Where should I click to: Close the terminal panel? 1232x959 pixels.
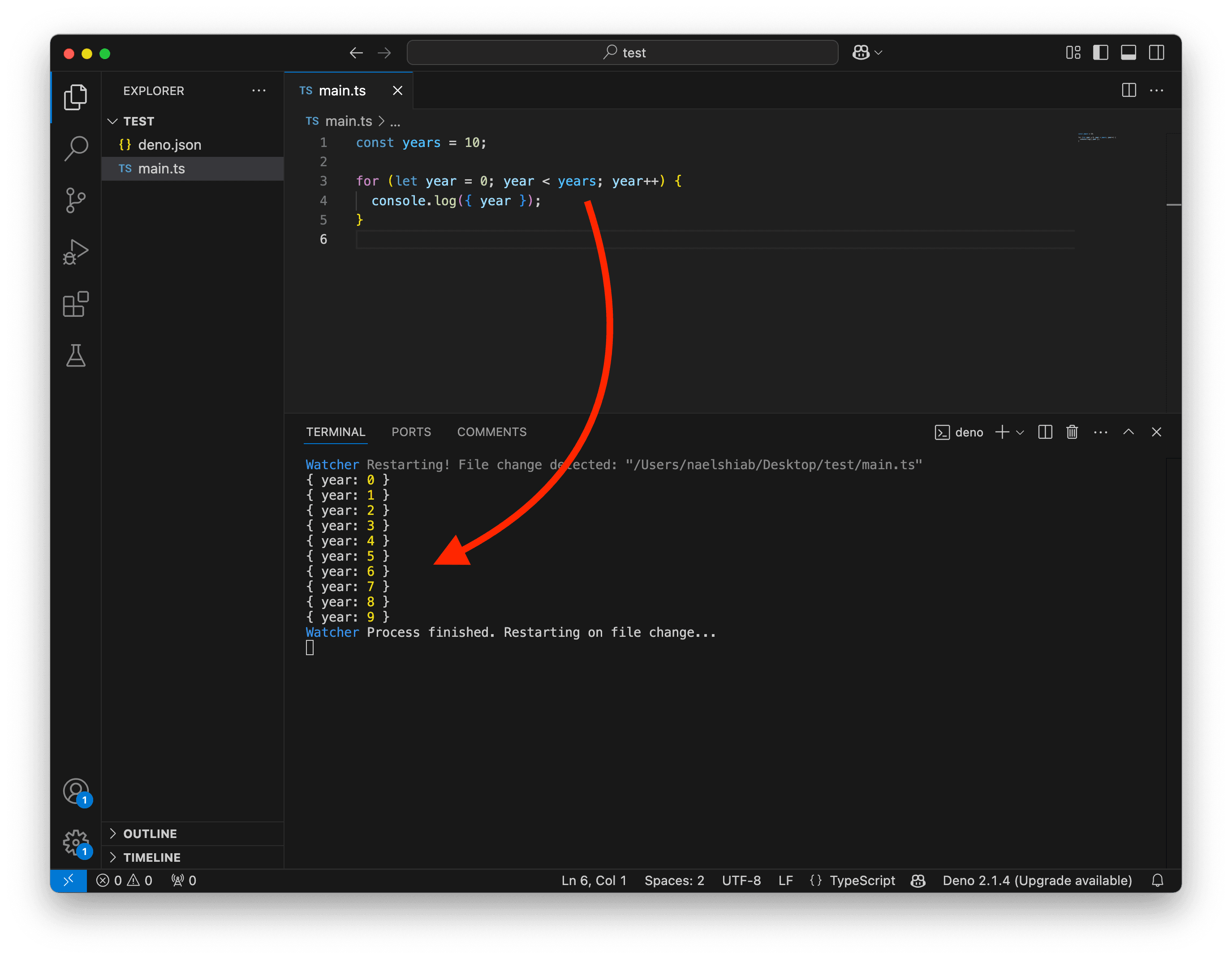tap(1156, 432)
